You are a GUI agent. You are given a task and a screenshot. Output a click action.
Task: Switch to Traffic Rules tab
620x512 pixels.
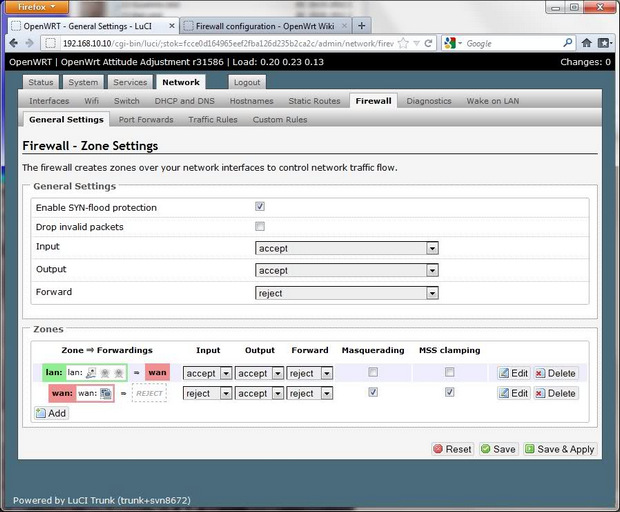[x=213, y=119]
